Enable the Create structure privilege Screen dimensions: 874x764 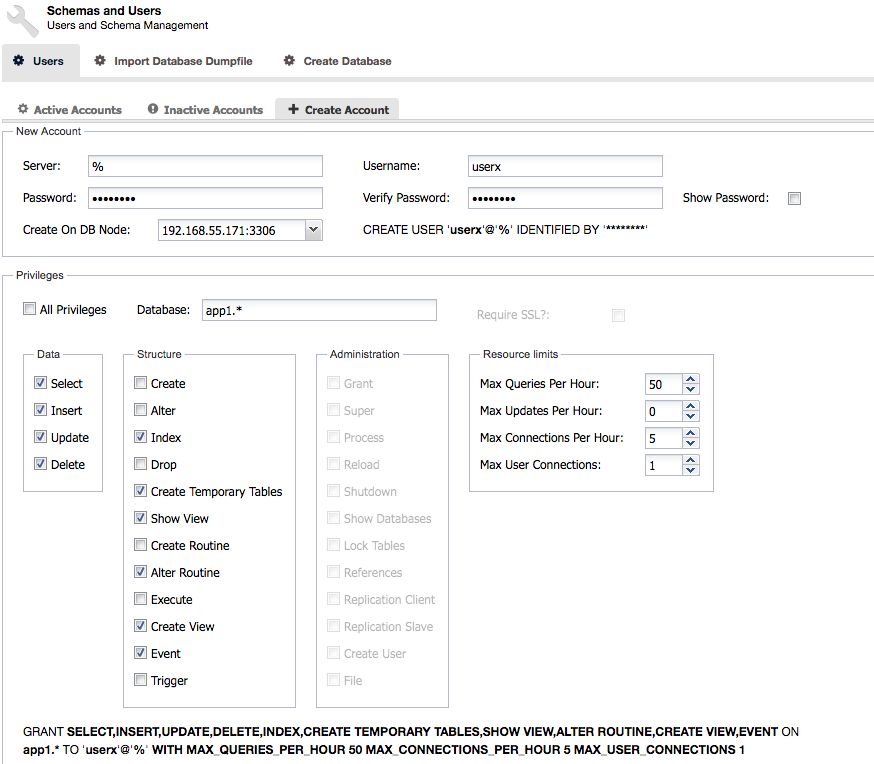tap(140, 383)
